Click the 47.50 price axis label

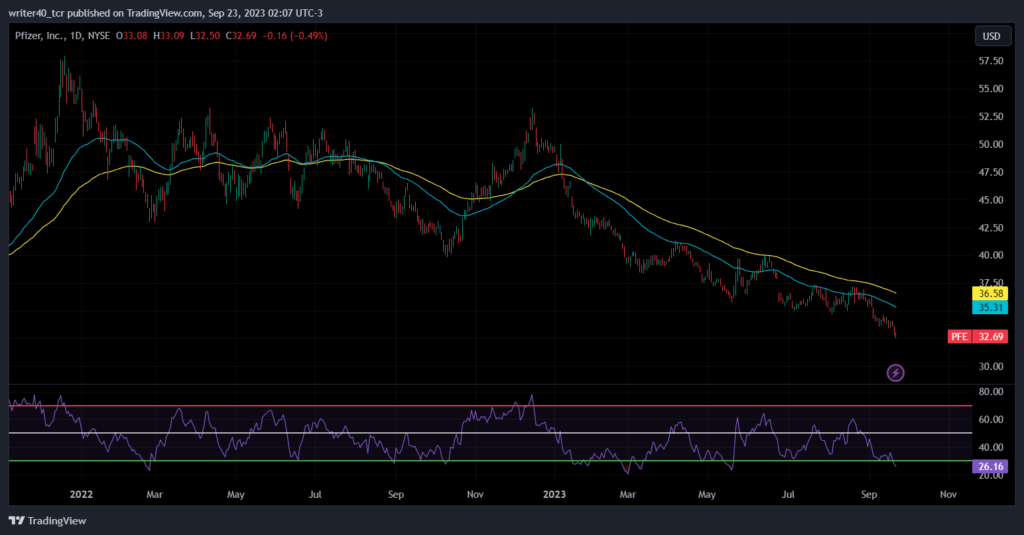991,172
